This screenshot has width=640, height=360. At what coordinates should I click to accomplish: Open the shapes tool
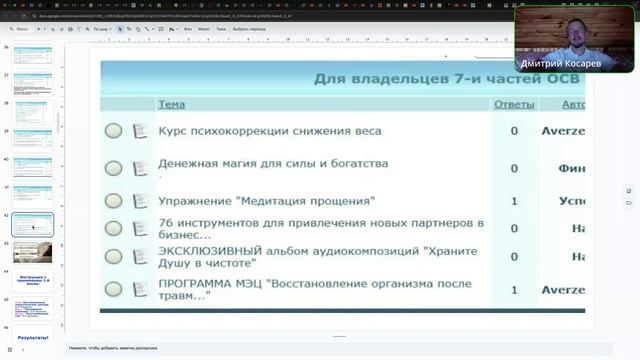(x=138, y=29)
